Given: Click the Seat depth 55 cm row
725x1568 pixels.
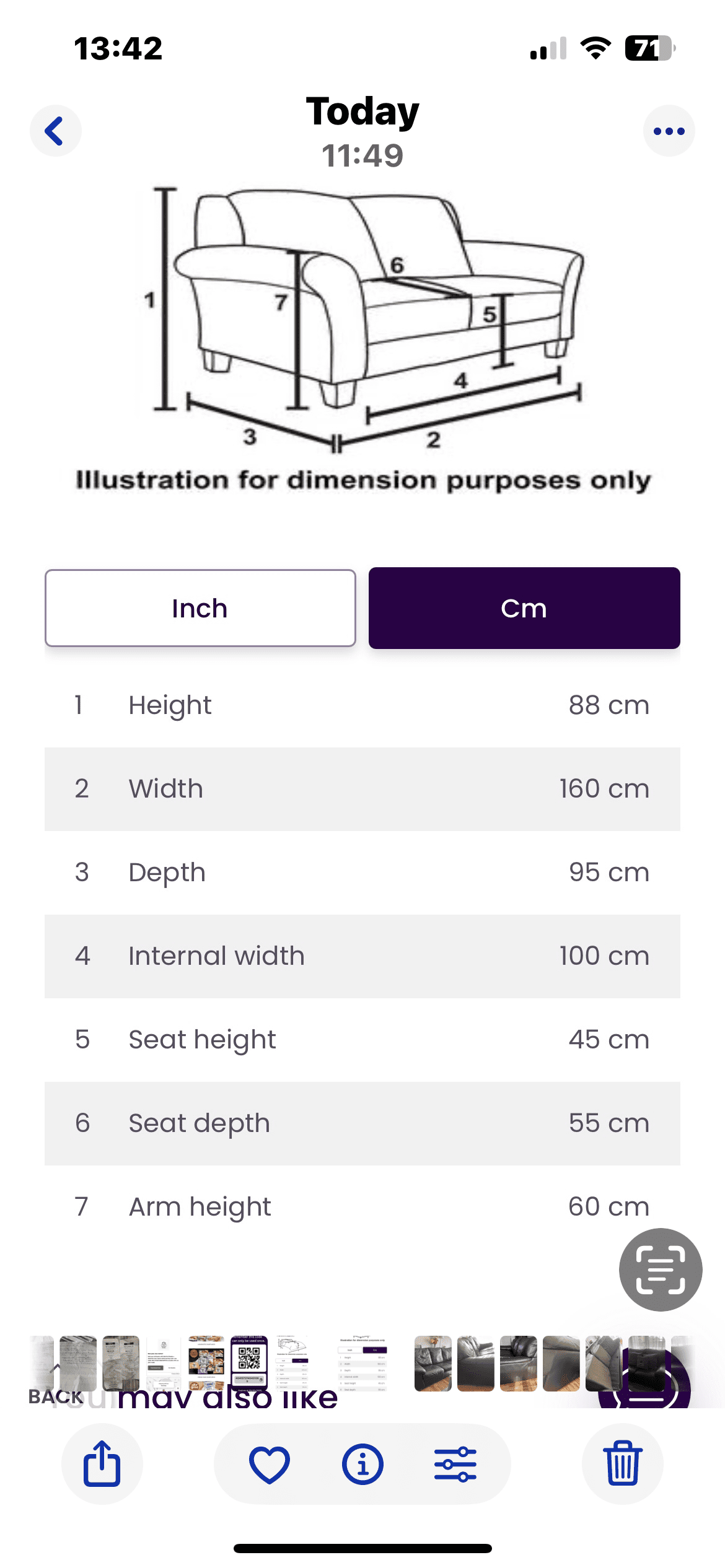Looking at the screenshot, I should pyautogui.click(x=362, y=1123).
